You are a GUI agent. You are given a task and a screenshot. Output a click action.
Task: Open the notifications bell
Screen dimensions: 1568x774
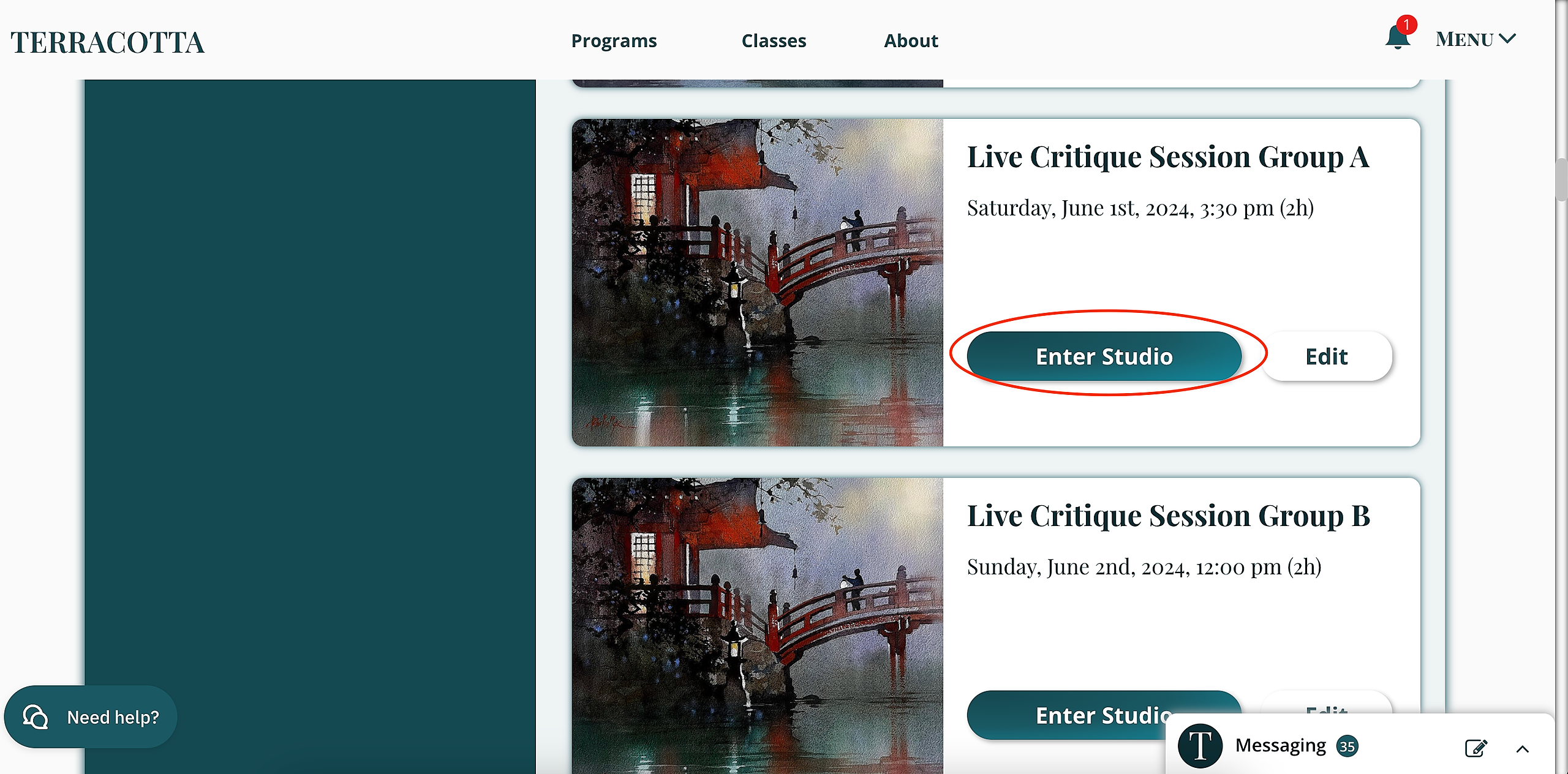click(x=1398, y=37)
